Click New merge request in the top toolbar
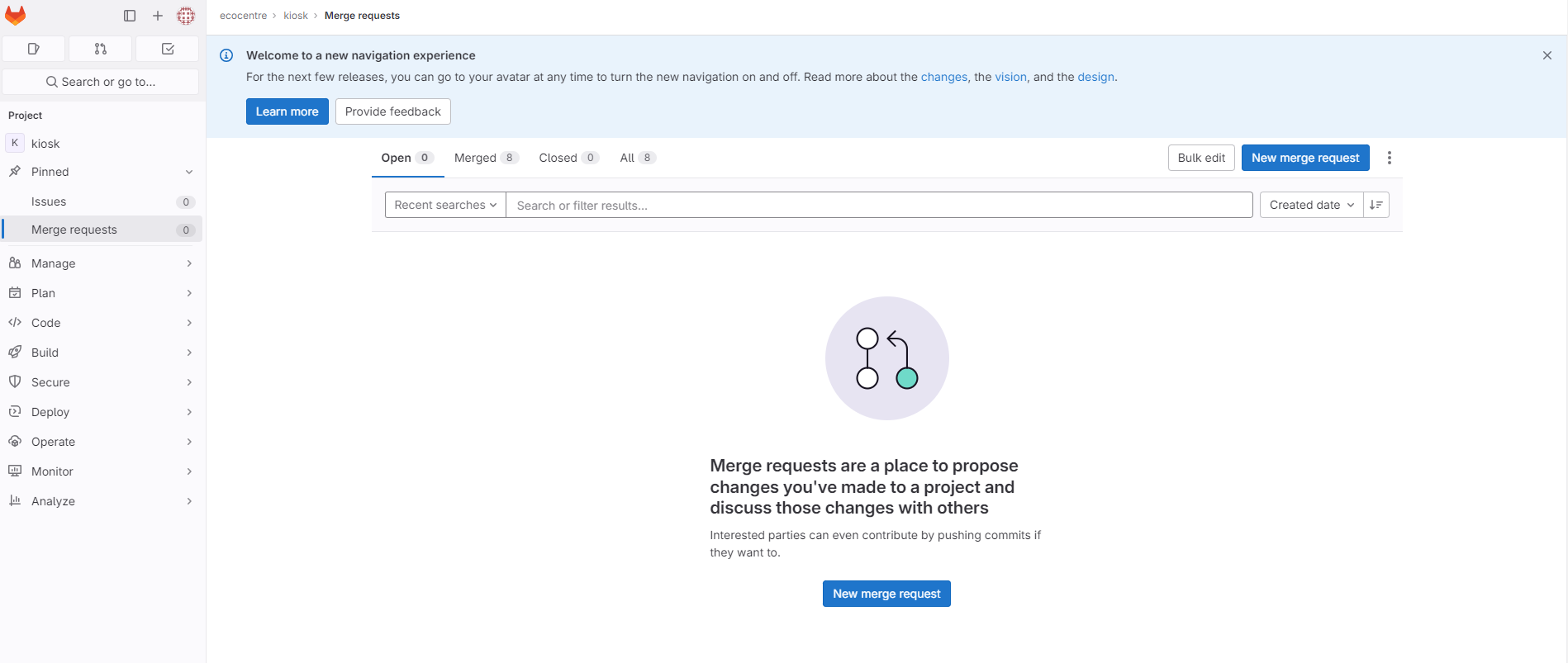 [x=1305, y=158]
